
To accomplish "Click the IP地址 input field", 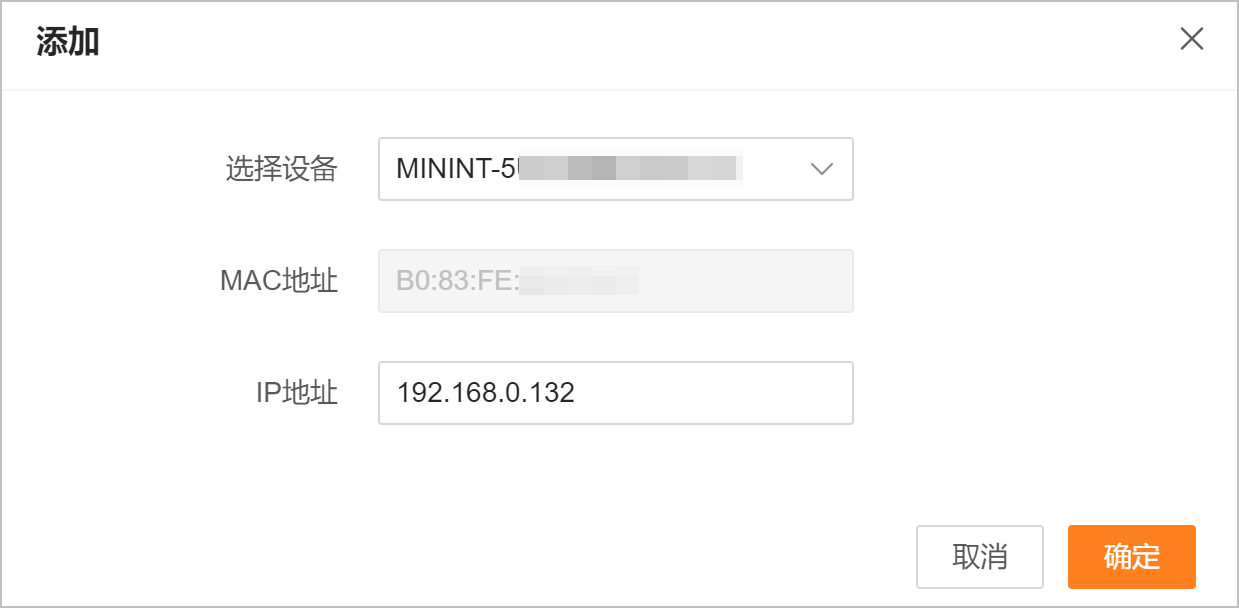I will pos(615,393).
